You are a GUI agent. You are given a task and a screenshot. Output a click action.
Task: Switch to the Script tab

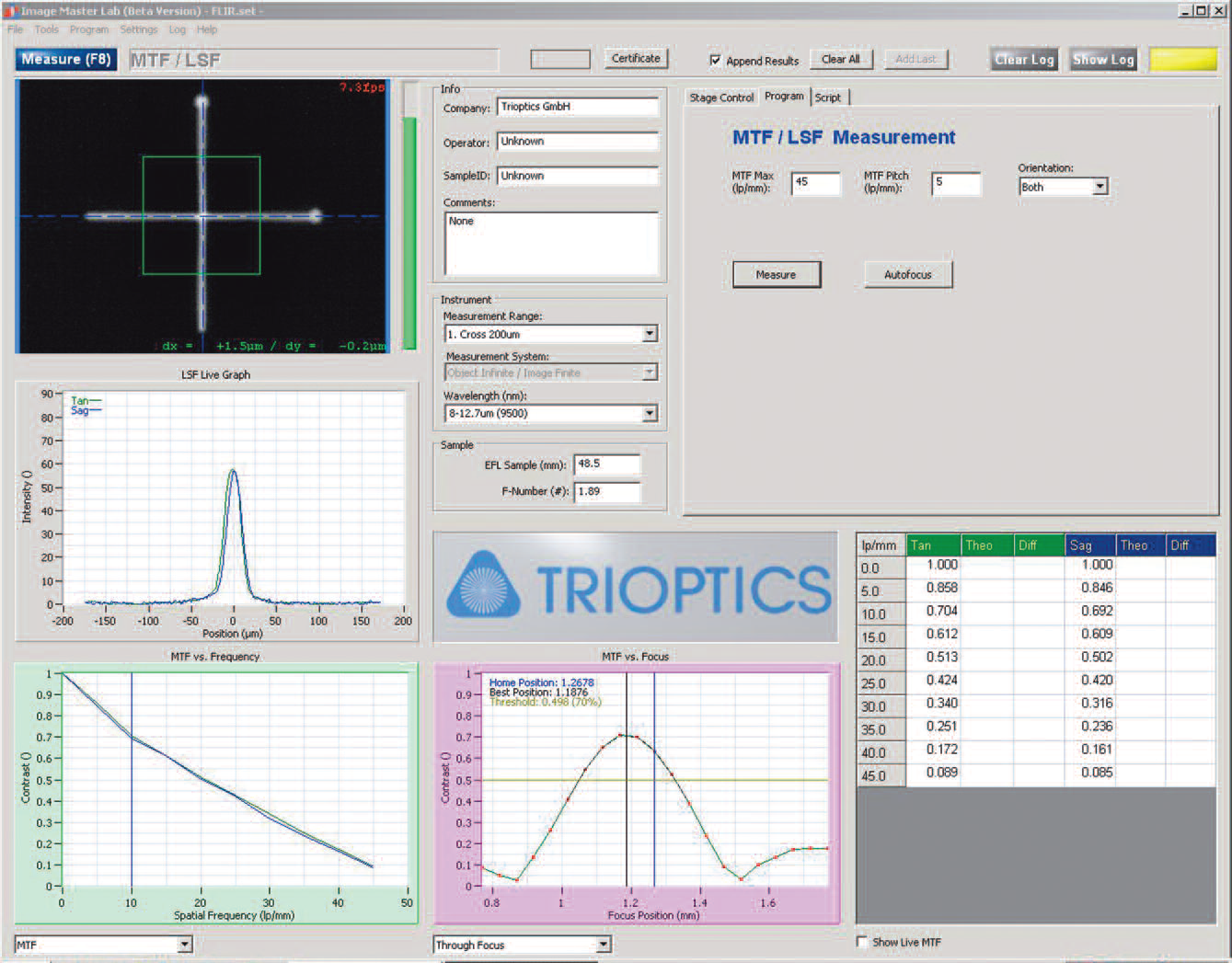pyautogui.click(x=828, y=97)
